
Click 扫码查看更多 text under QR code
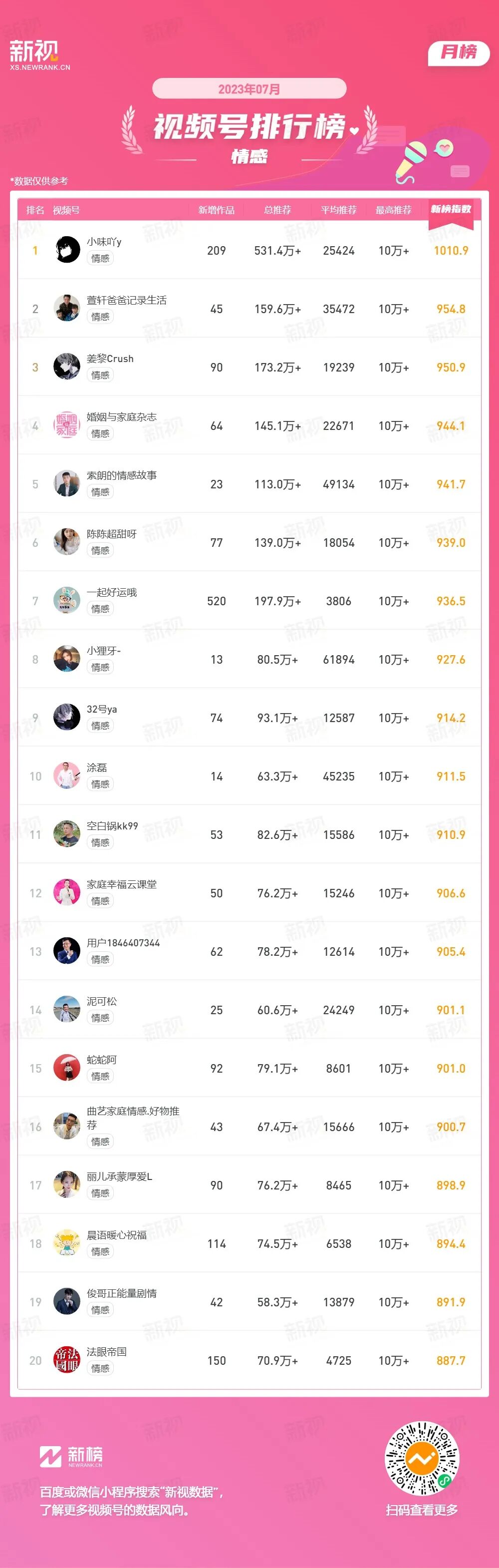(422, 1510)
